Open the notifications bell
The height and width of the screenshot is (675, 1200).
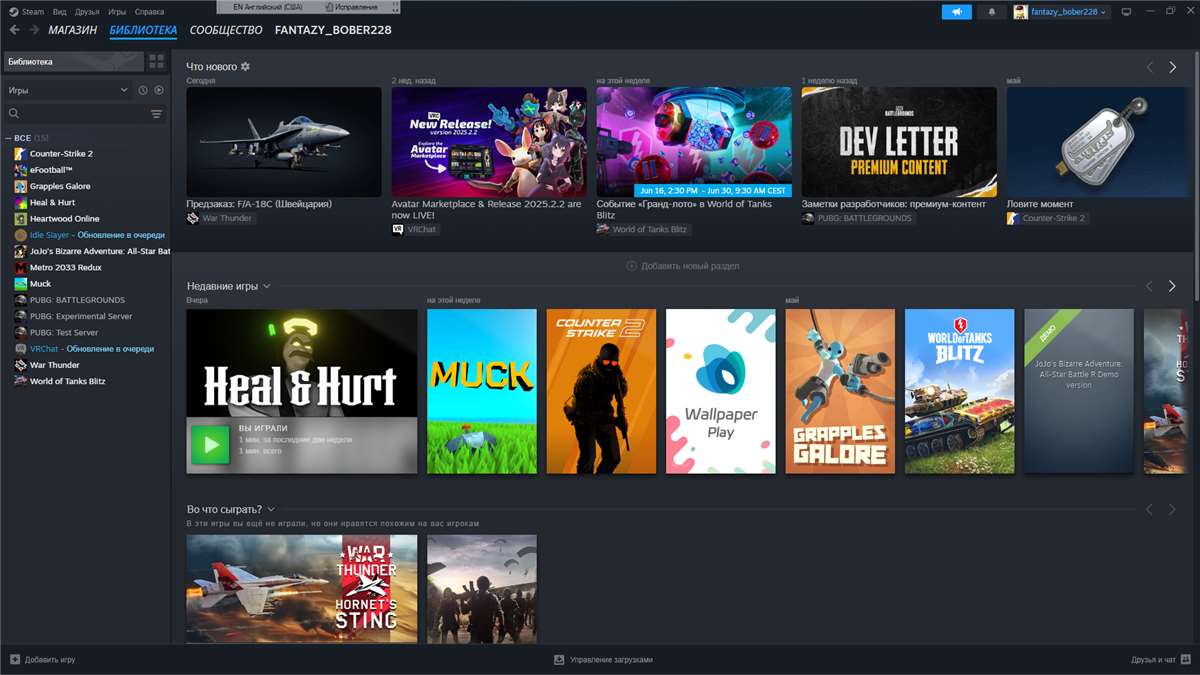992,12
